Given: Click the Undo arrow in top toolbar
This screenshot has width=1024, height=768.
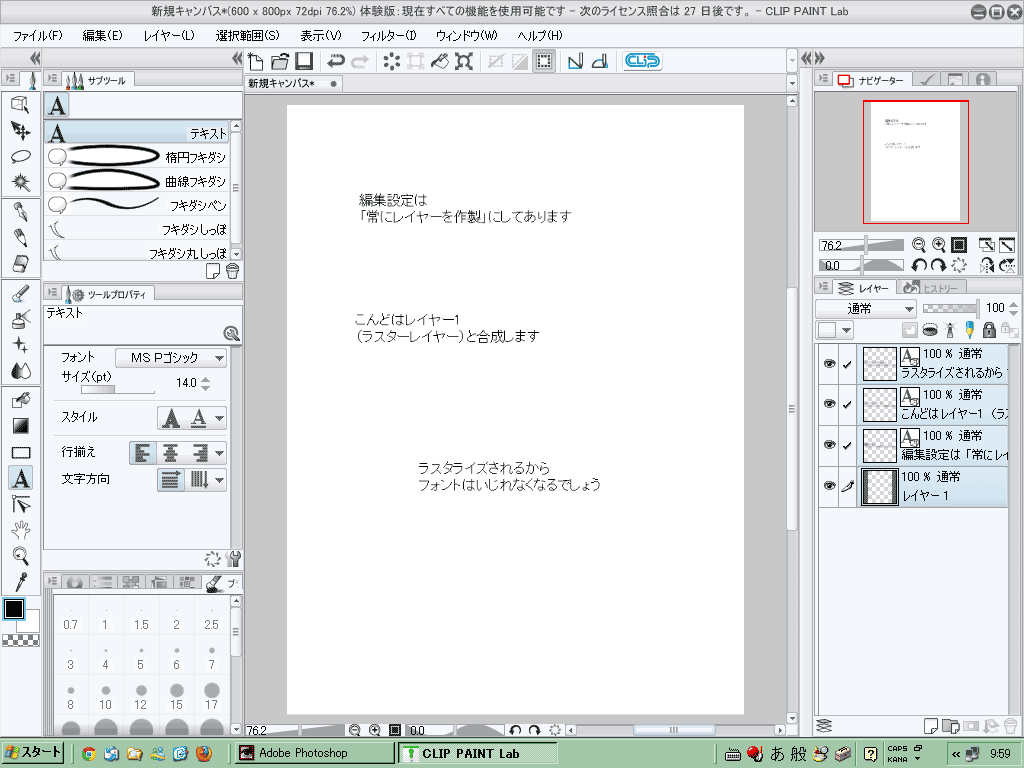Looking at the screenshot, I should 336,61.
